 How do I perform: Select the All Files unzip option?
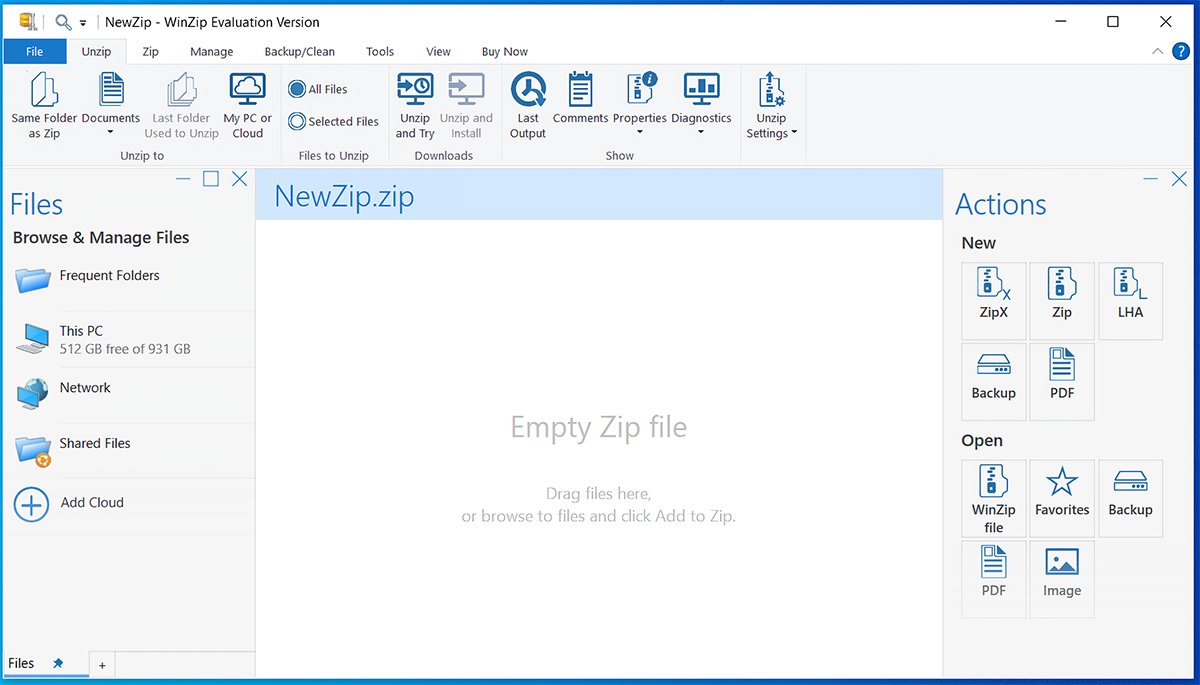click(x=318, y=89)
